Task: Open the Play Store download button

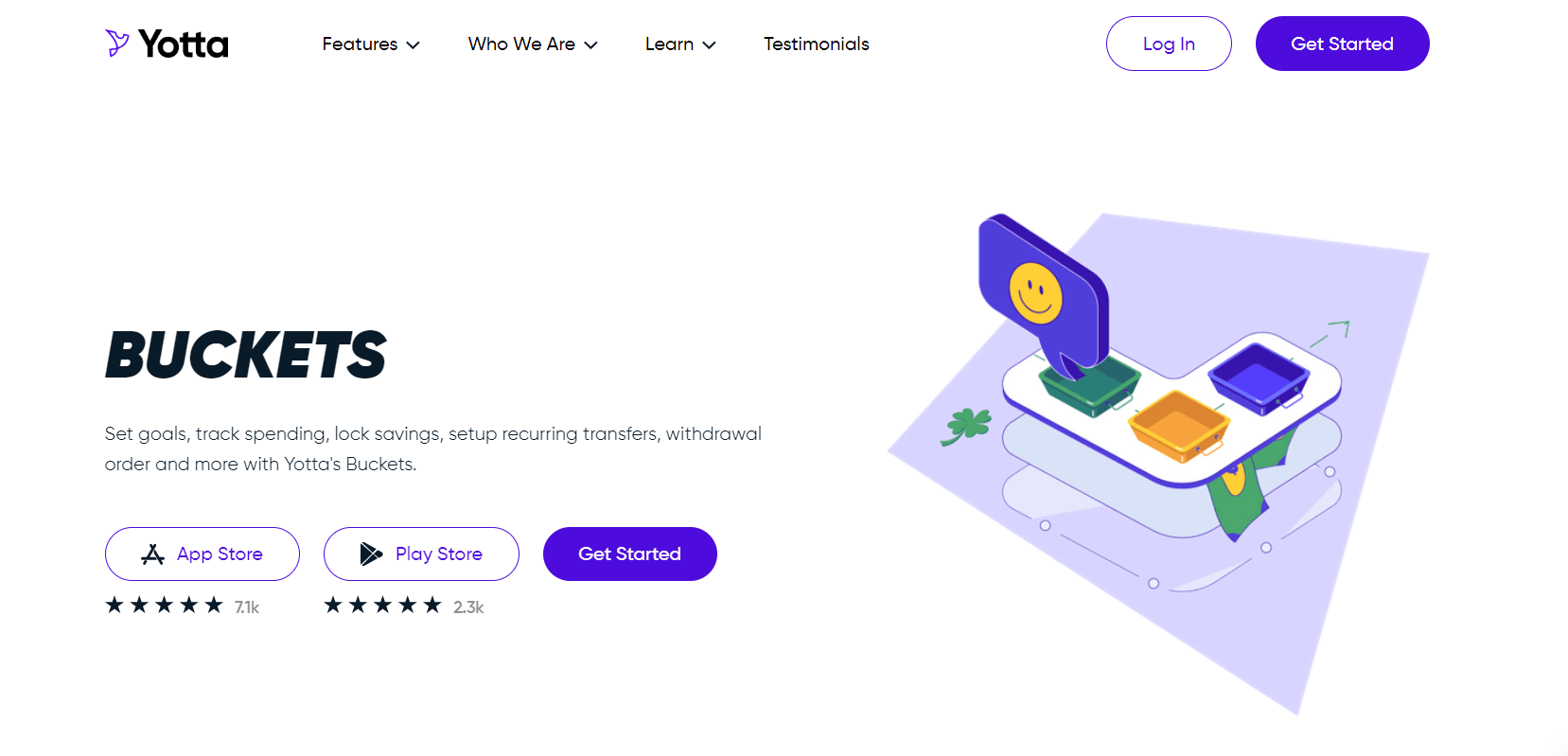Action: 421,554
